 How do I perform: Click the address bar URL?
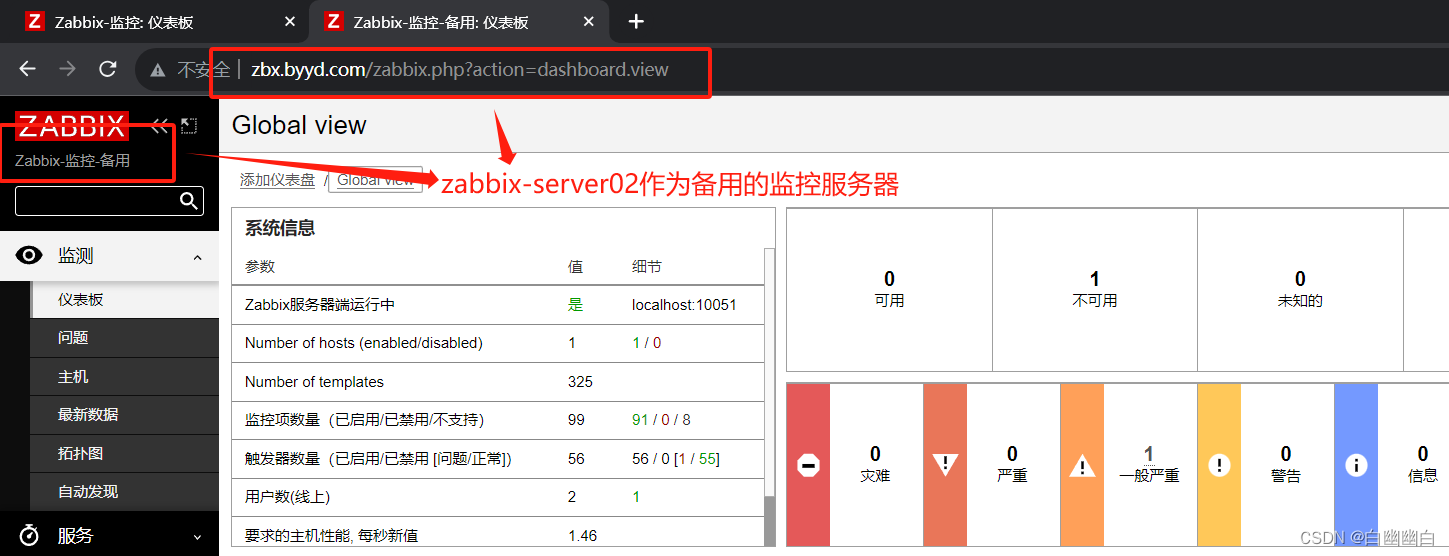(460, 70)
